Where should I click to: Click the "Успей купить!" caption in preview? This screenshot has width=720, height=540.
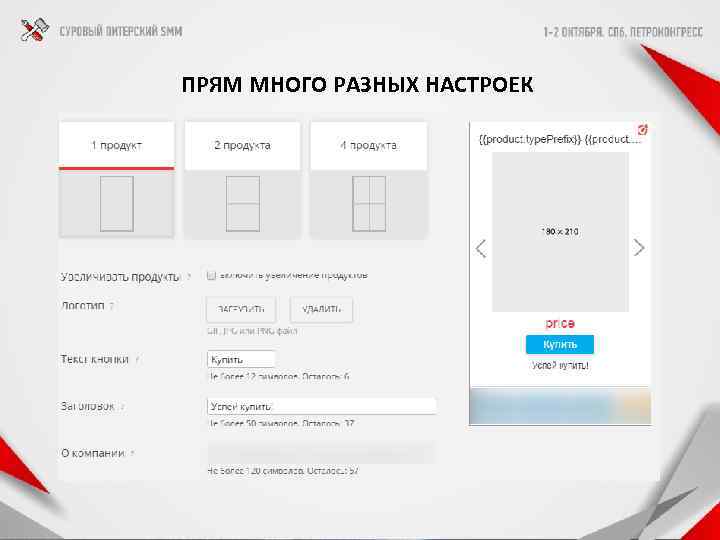click(560, 366)
